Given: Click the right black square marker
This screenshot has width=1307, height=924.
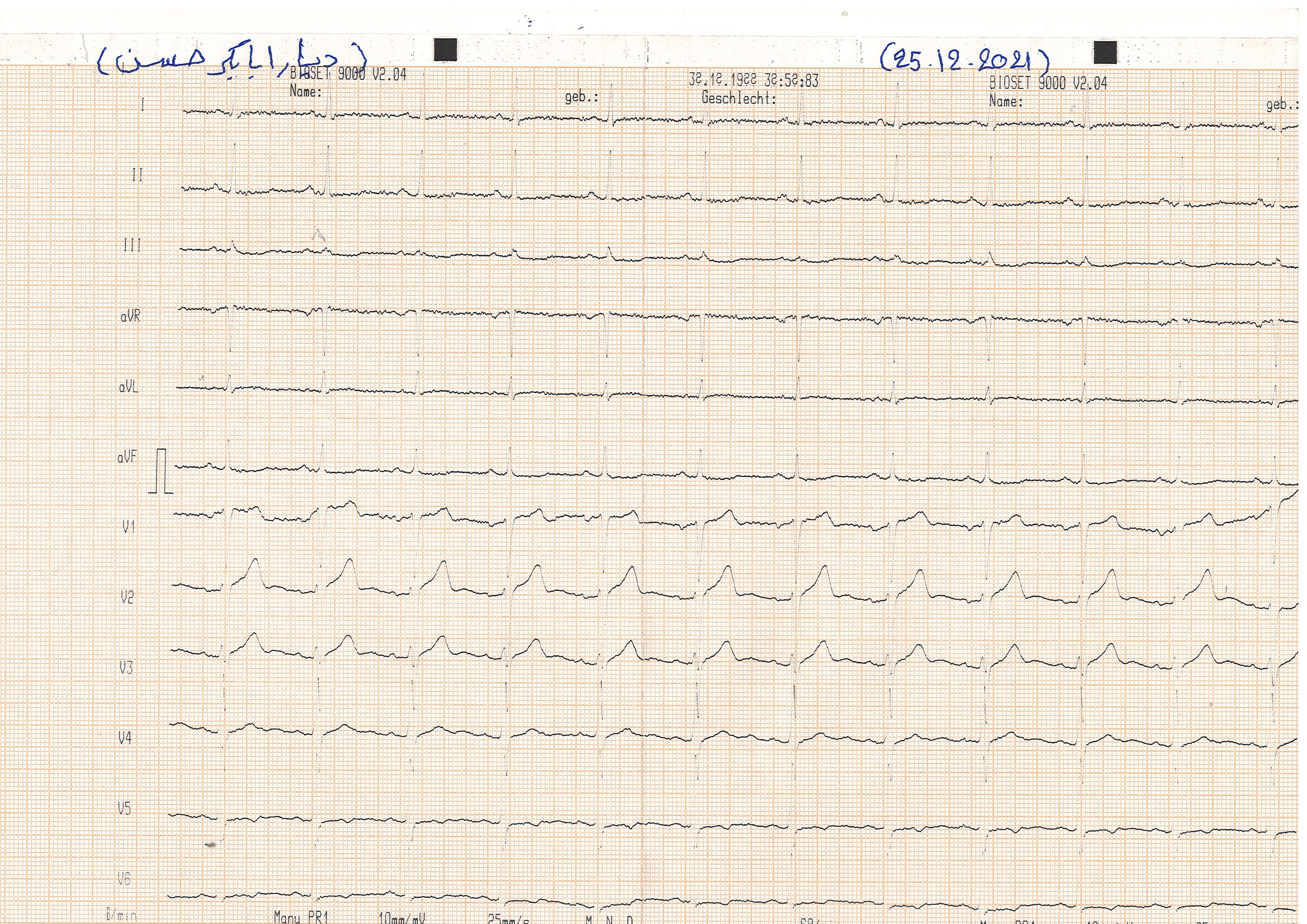Looking at the screenshot, I should click(1105, 53).
